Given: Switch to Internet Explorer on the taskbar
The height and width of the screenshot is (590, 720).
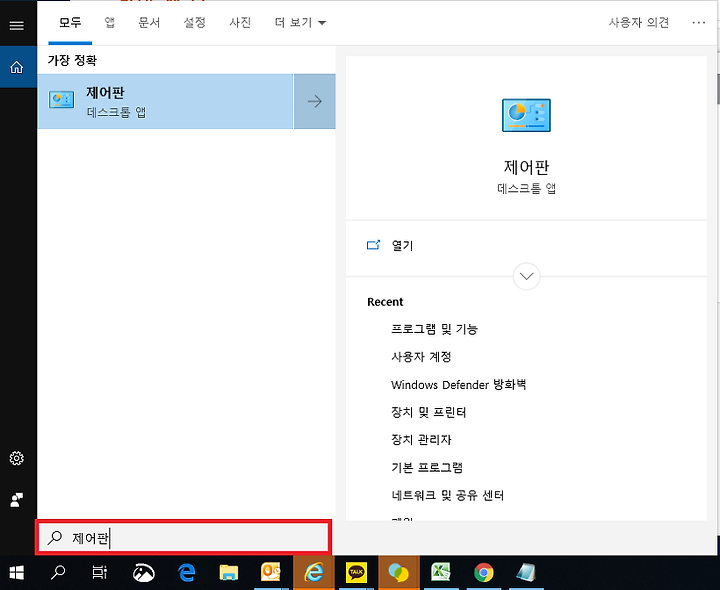Looking at the screenshot, I should tap(314, 573).
